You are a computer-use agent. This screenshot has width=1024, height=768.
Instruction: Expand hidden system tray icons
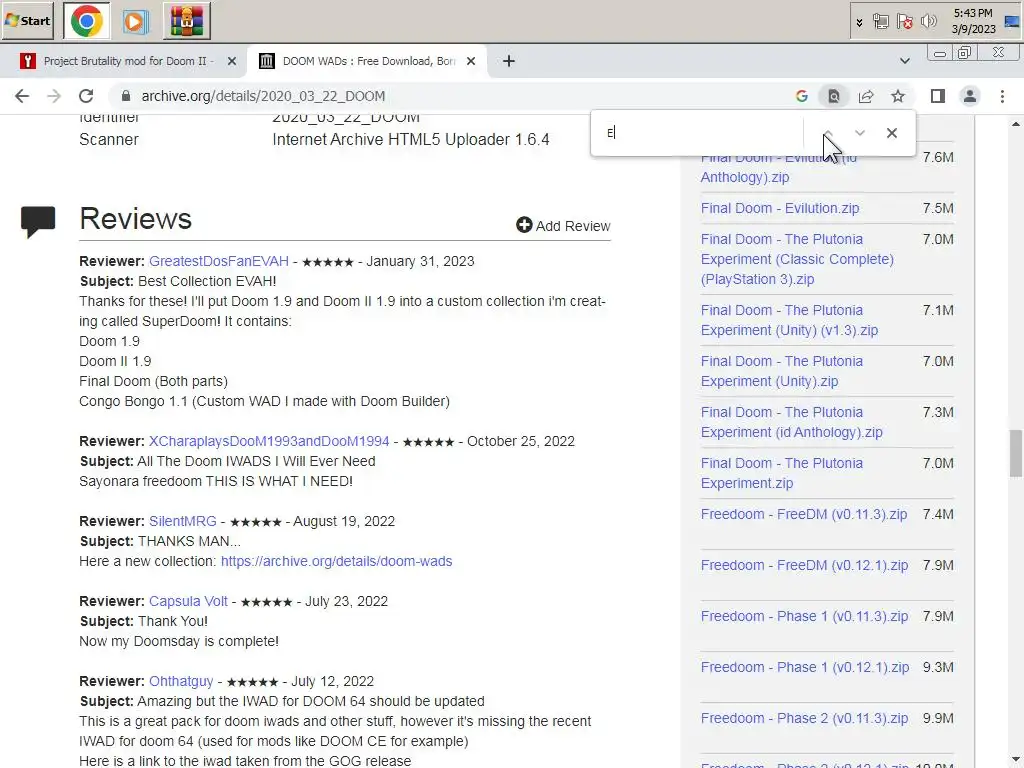pos(859,22)
